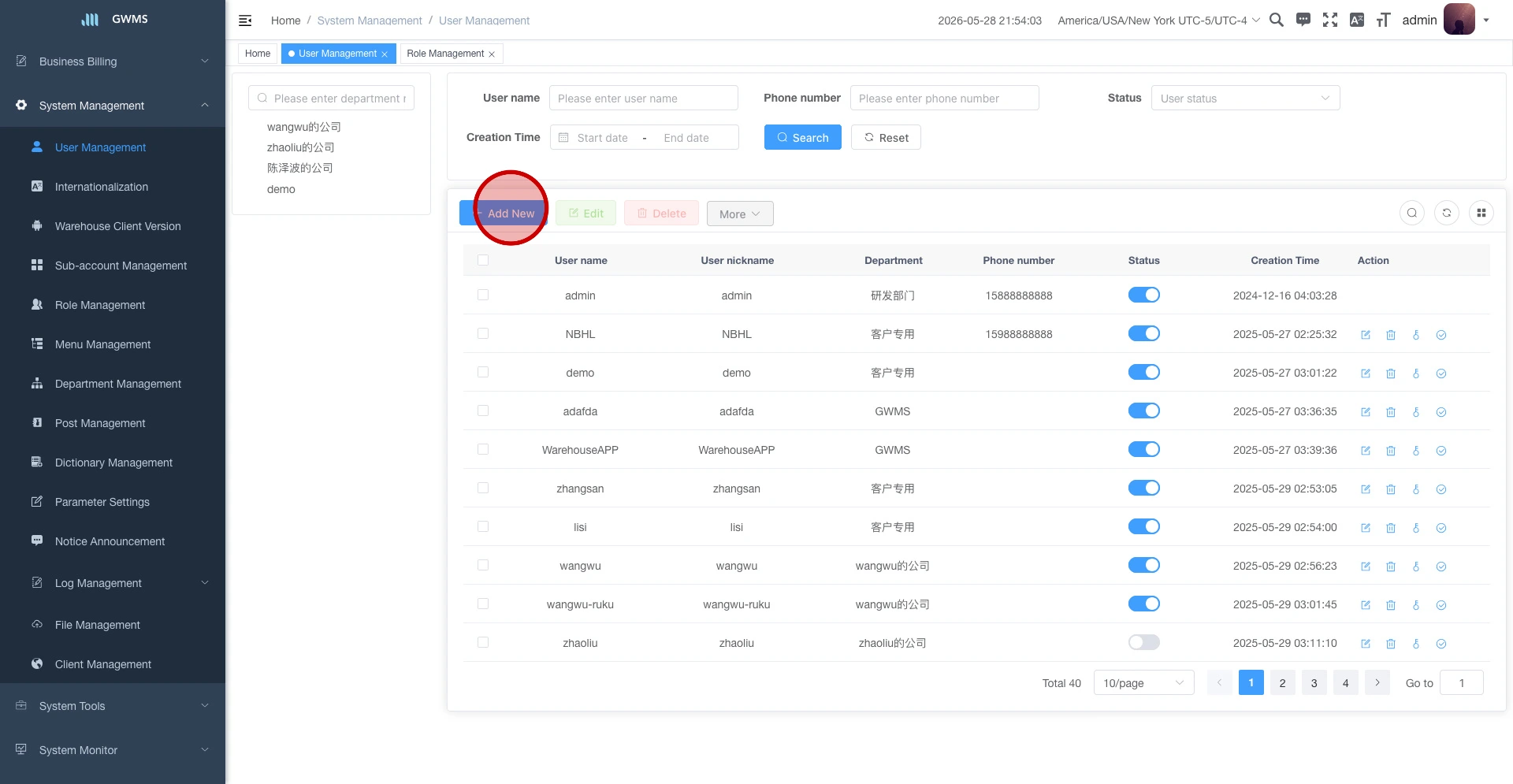Open the global search magnifier icon
The image size is (1513, 784).
(1277, 20)
